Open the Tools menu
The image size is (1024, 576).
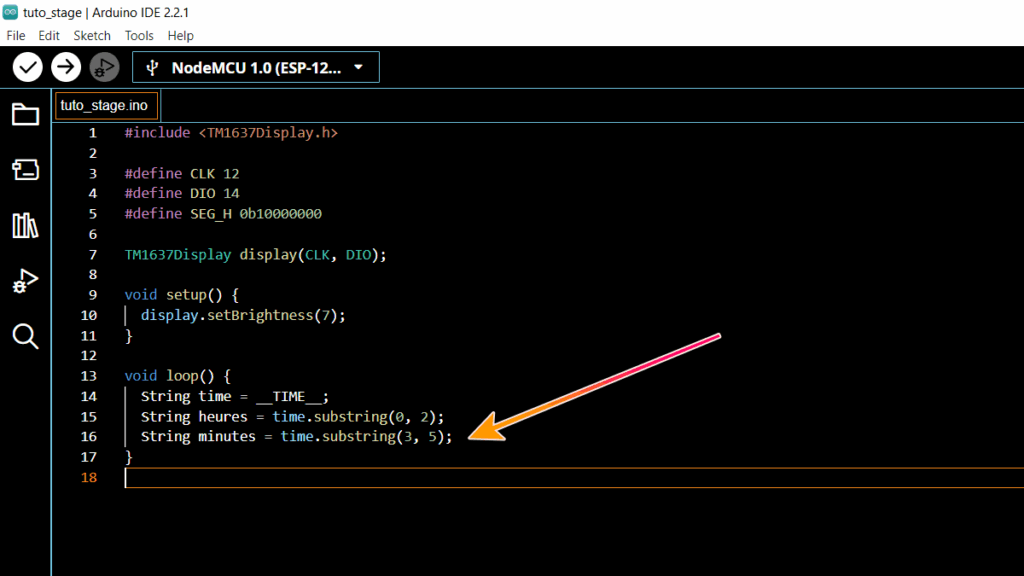click(x=139, y=36)
